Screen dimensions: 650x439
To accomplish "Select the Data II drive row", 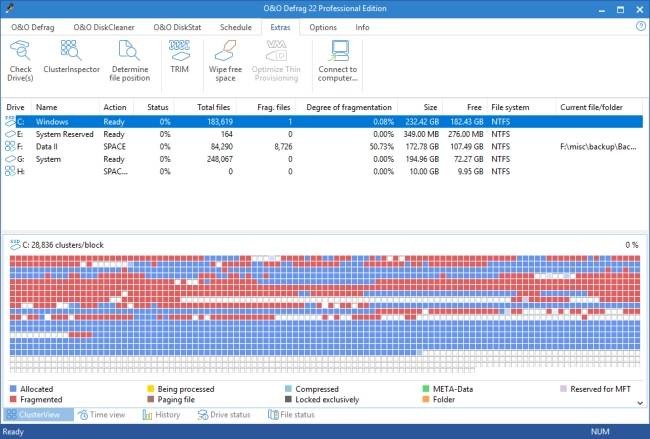I will pyautogui.click(x=322, y=147).
